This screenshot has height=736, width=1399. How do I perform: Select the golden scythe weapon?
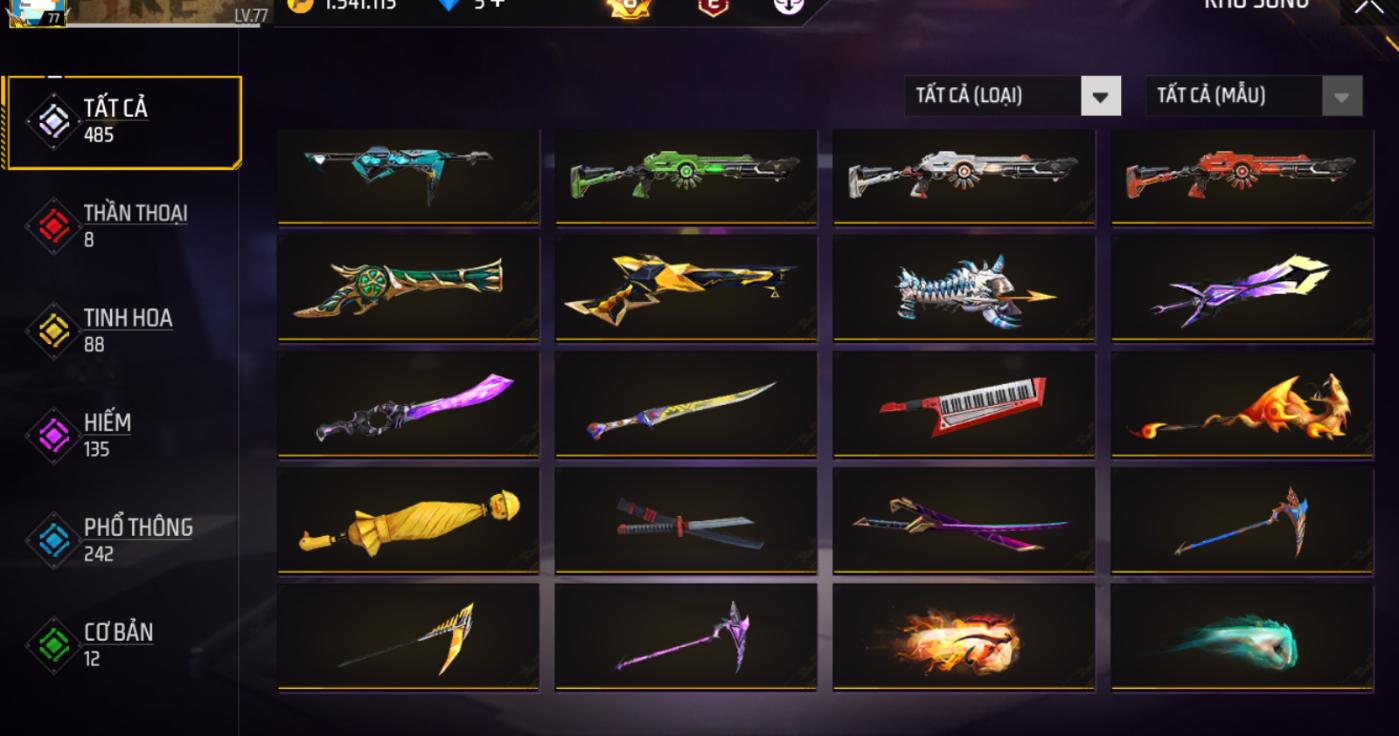click(408, 638)
